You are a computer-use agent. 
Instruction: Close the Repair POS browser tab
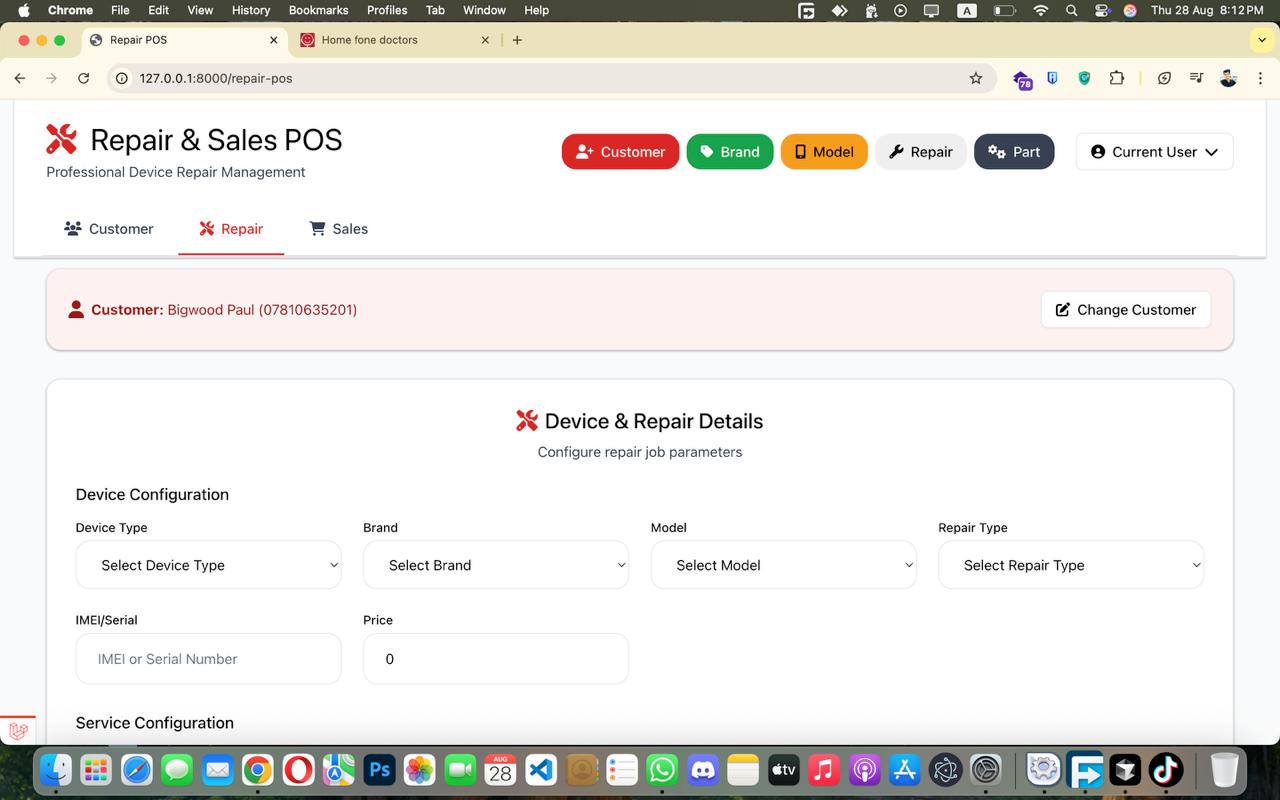tap(274, 40)
